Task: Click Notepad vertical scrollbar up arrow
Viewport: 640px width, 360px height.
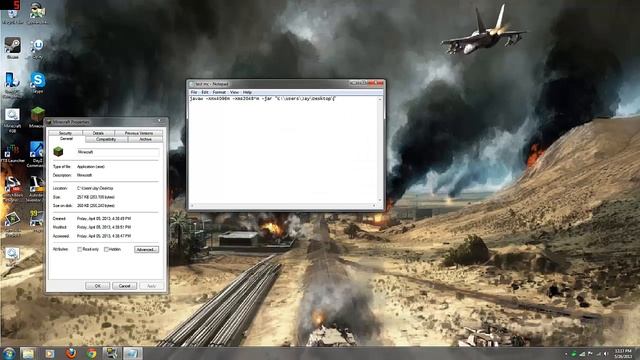Action: (x=380, y=99)
